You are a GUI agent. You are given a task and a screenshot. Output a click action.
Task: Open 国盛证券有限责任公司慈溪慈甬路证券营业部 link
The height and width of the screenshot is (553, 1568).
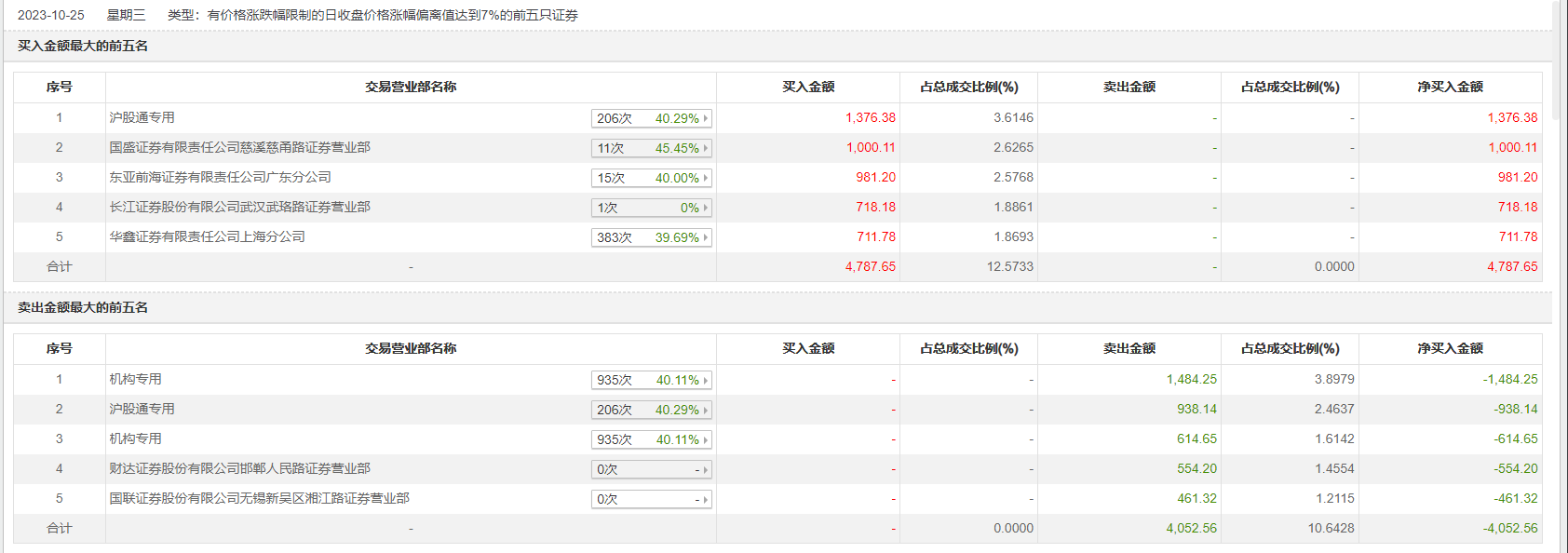(x=239, y=147)
